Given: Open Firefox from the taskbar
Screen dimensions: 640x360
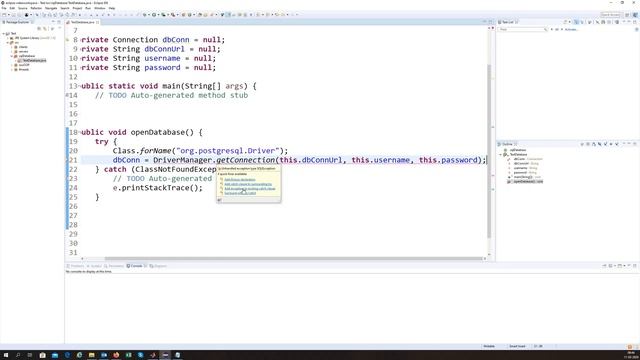Looking at the screenshot, I should [x=116, y=355].
